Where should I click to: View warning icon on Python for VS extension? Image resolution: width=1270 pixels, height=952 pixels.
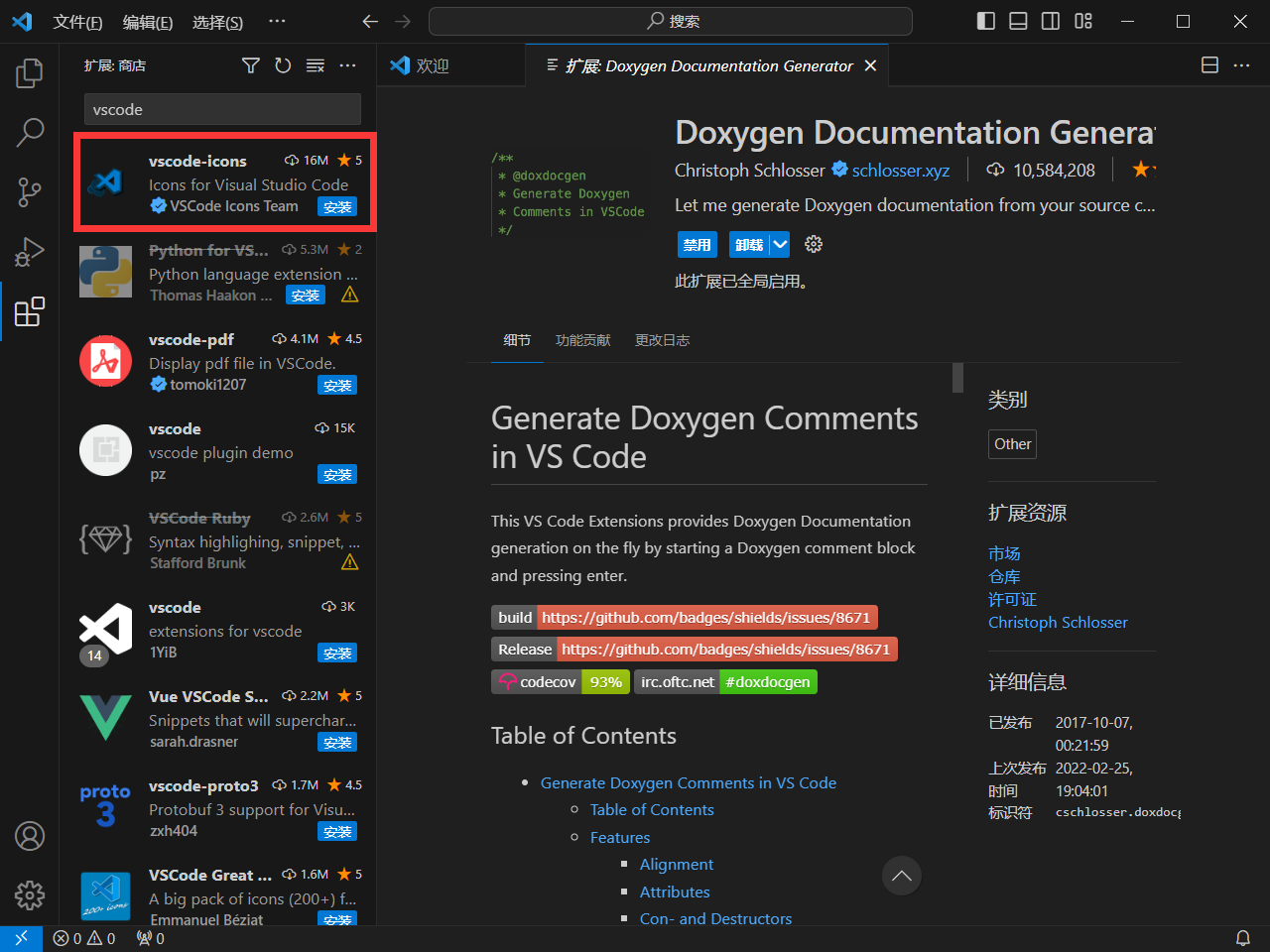[350, 295]
